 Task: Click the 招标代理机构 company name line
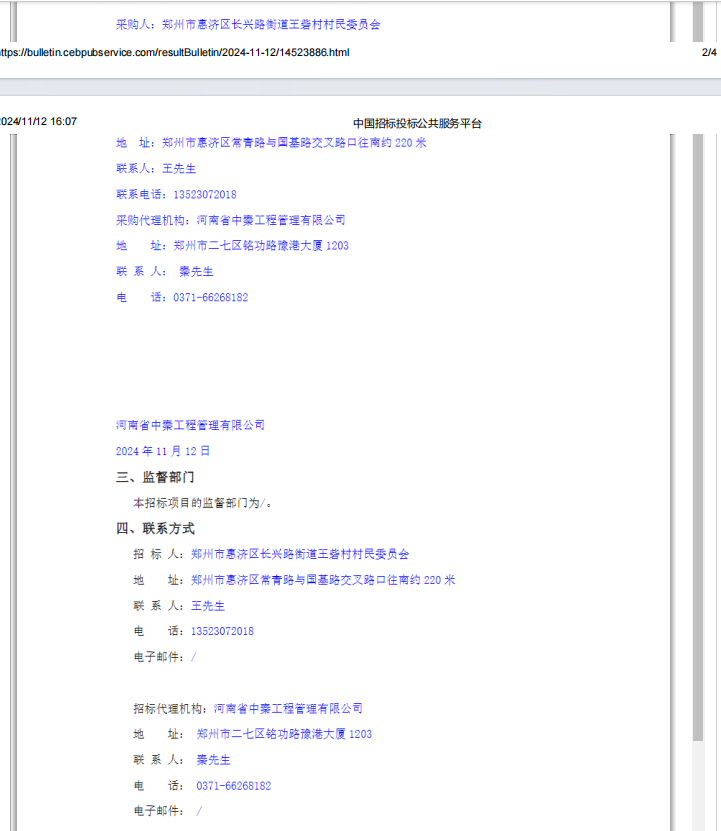(x=247, y=708)
